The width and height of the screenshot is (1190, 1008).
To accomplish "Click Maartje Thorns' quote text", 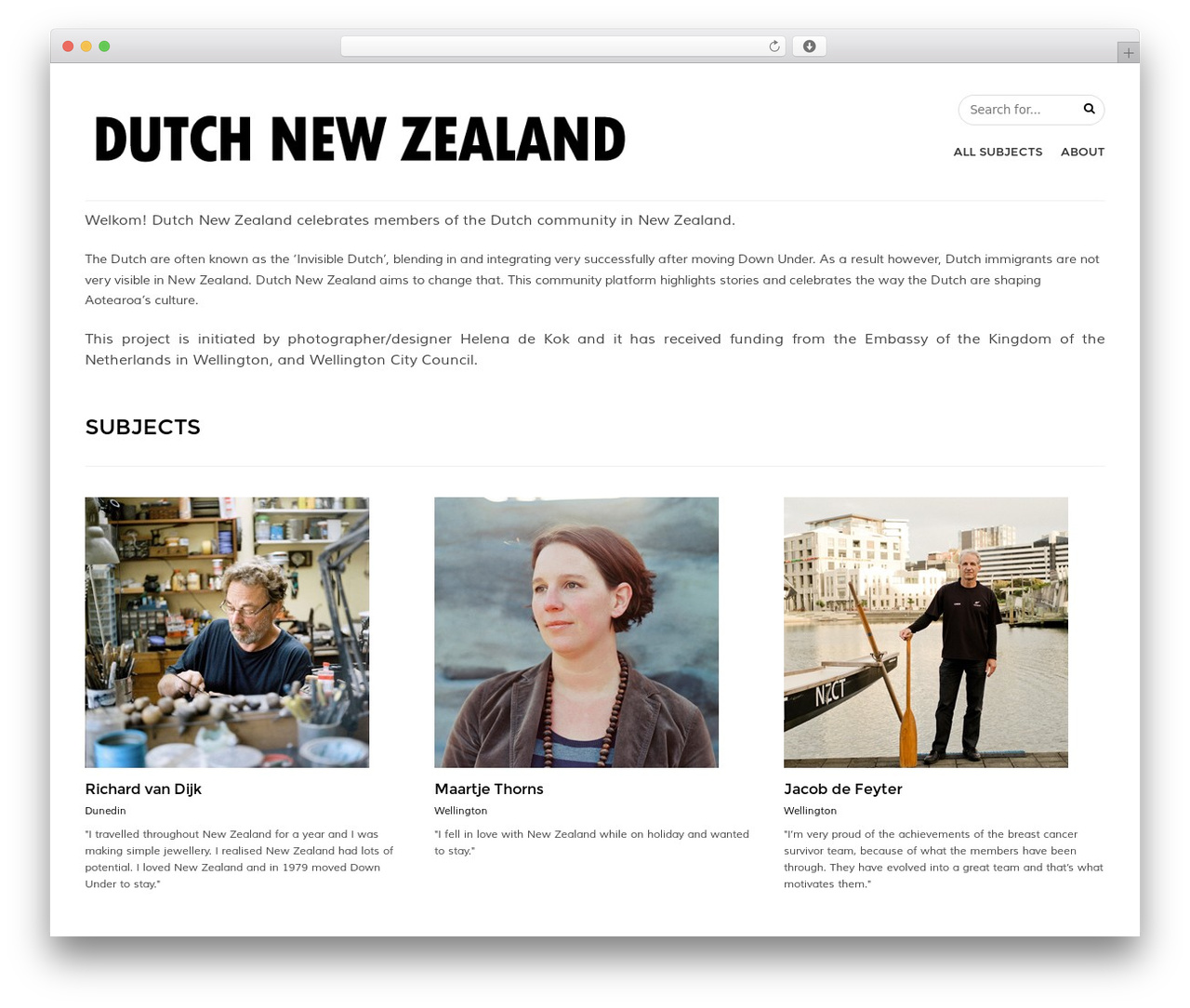I will (x=591, y=842).
